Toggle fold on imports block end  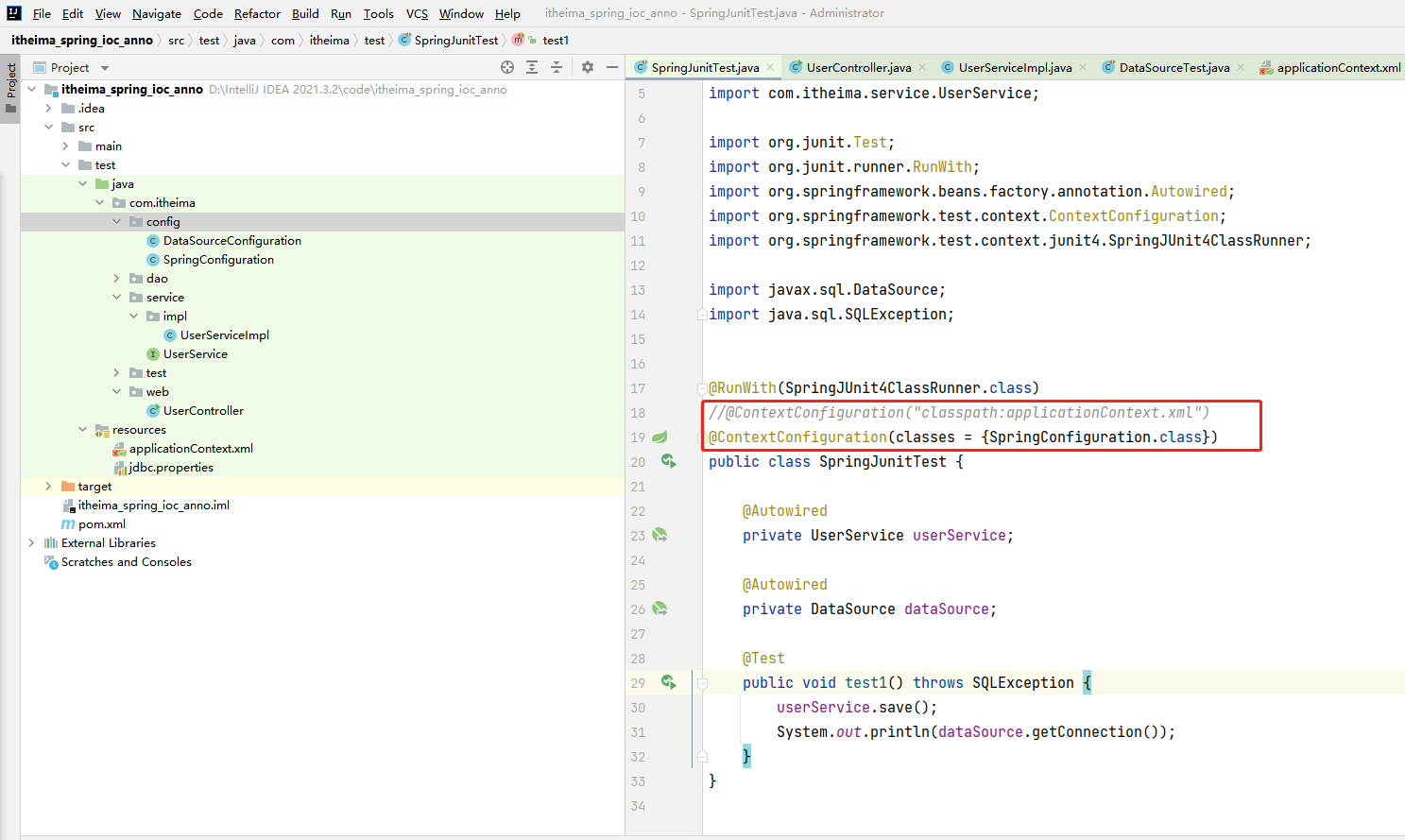(x=702, y=314)
